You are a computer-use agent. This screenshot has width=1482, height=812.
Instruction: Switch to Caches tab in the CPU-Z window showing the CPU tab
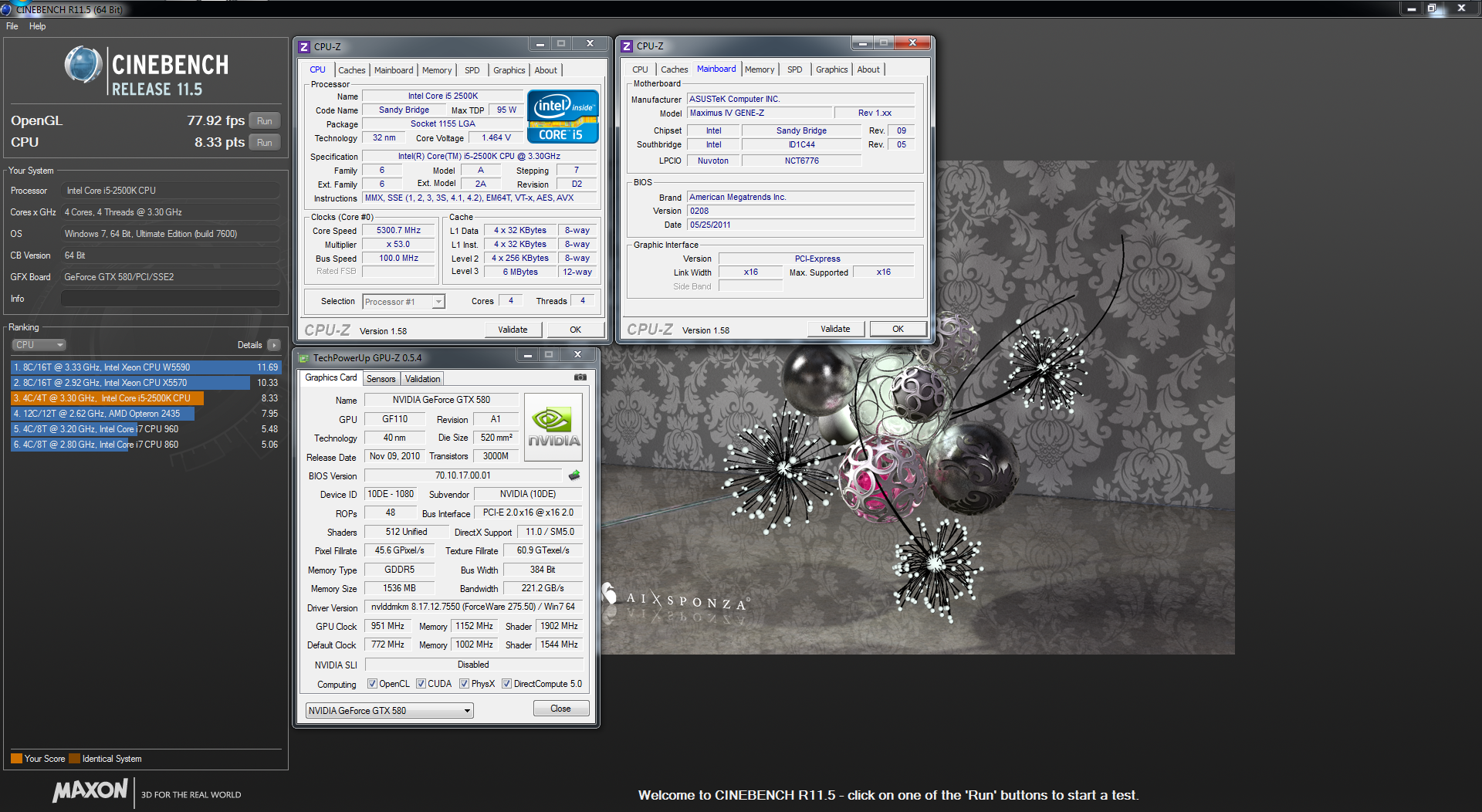pyautogui.click(x=352, y=70)
